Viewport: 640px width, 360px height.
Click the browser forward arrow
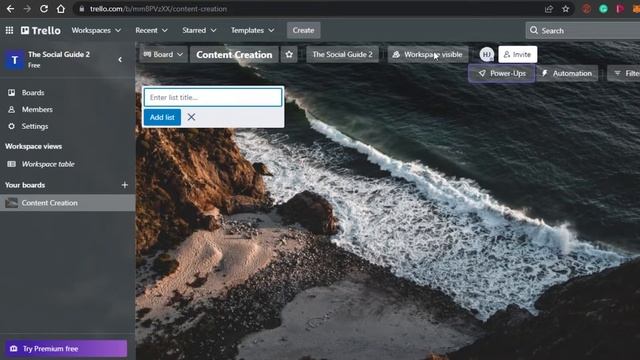click(x=27, y=9)
